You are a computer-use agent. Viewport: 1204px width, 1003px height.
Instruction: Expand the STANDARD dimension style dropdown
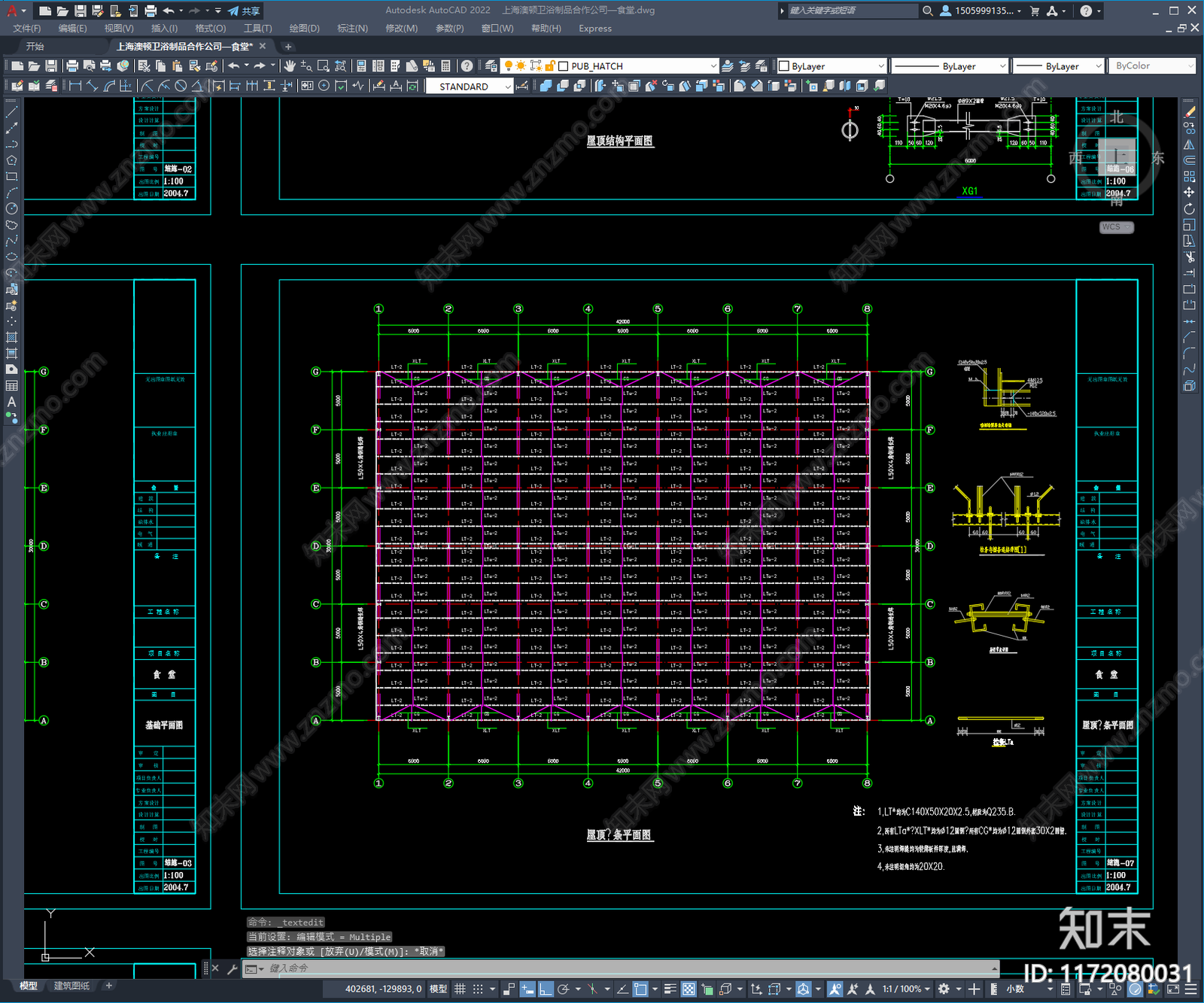pos(508,87)
